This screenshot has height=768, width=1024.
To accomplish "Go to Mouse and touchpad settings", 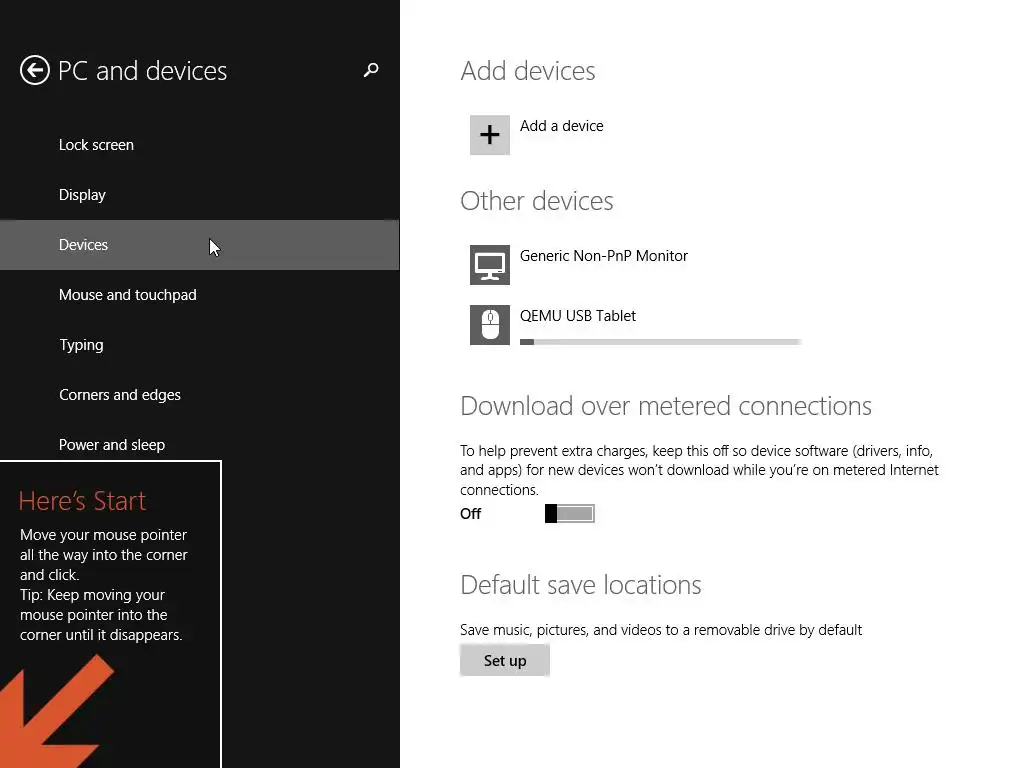I will (x=128, y=295).
